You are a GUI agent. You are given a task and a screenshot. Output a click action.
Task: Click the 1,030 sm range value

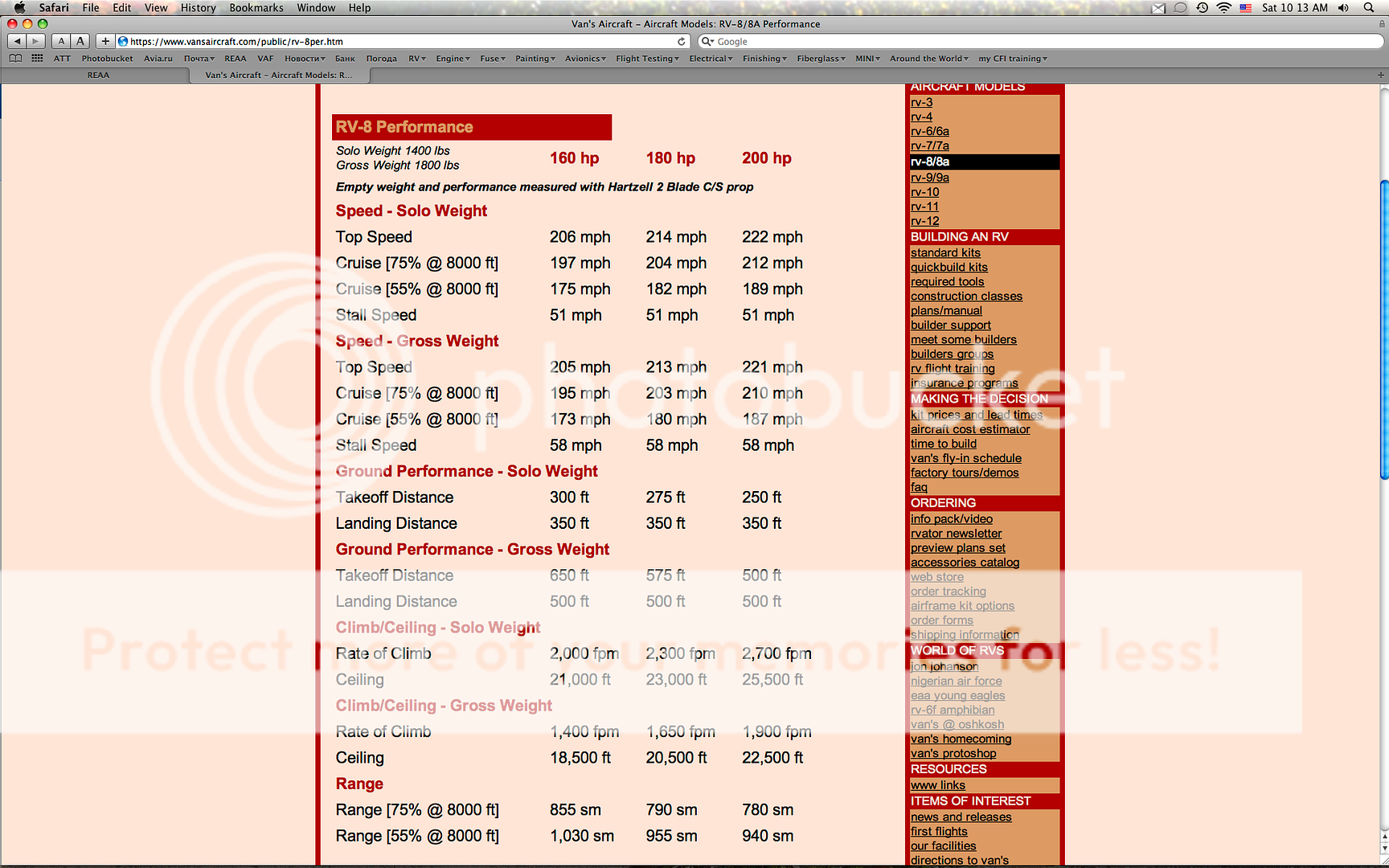pyautogui.click(x=581, y=836)
